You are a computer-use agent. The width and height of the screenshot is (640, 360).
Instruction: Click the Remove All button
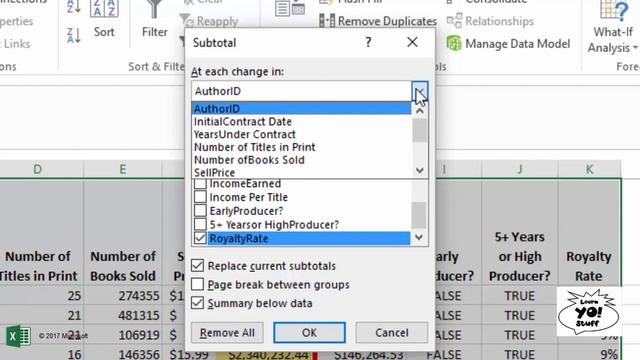pyautogui.click(x=227, y=333)
